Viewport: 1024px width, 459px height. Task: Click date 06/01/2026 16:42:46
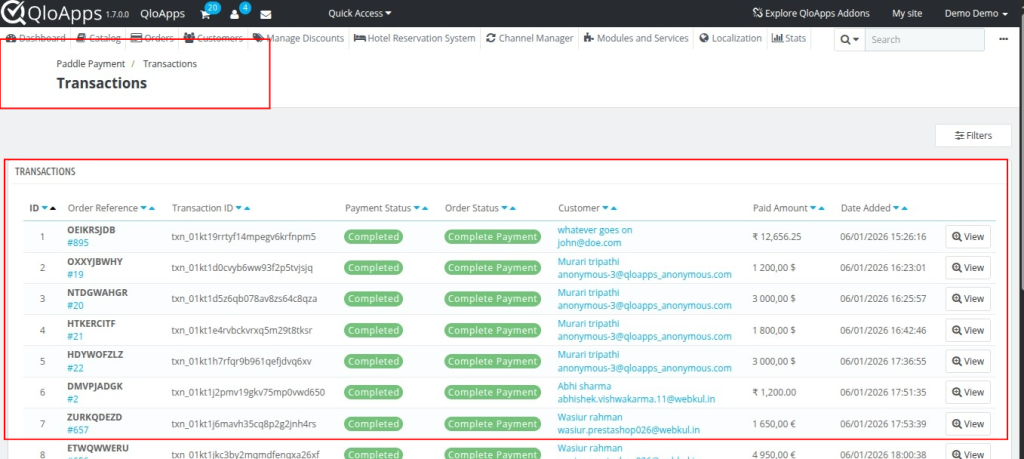883,330
